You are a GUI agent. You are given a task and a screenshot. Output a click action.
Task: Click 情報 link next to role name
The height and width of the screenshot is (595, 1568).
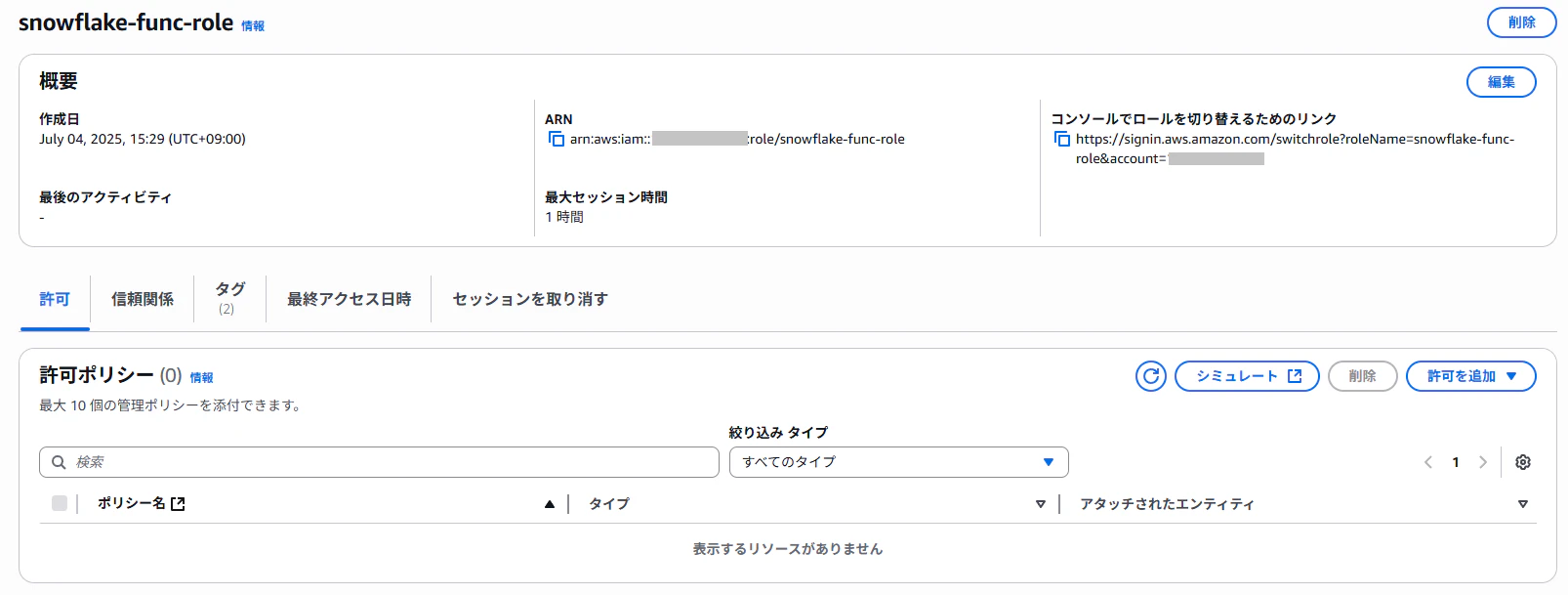click(253, 26)
